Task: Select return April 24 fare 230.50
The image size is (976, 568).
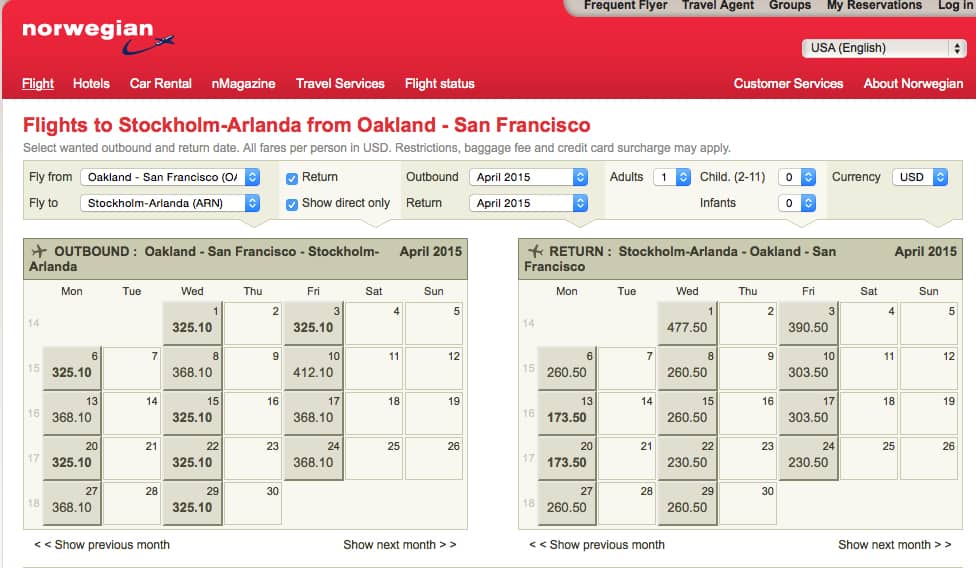Action: (x=808, y=459)
